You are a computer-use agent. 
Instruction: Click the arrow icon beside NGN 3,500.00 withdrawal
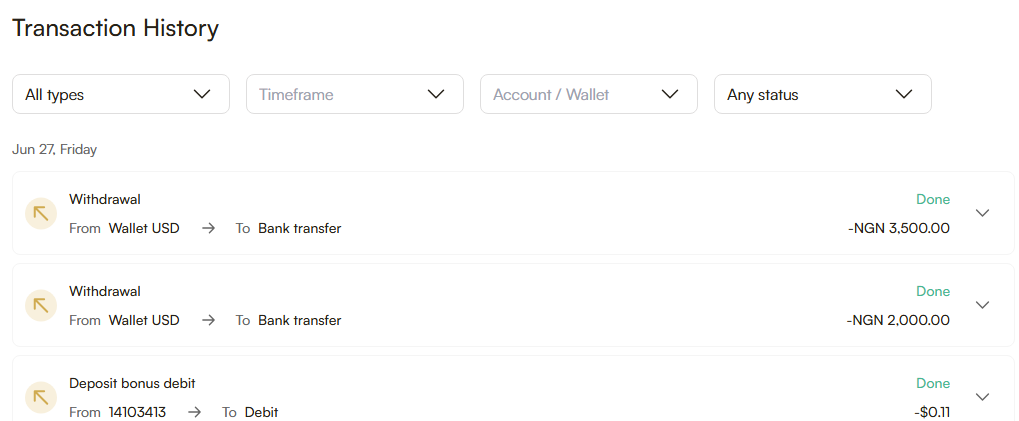coord(41,213)
